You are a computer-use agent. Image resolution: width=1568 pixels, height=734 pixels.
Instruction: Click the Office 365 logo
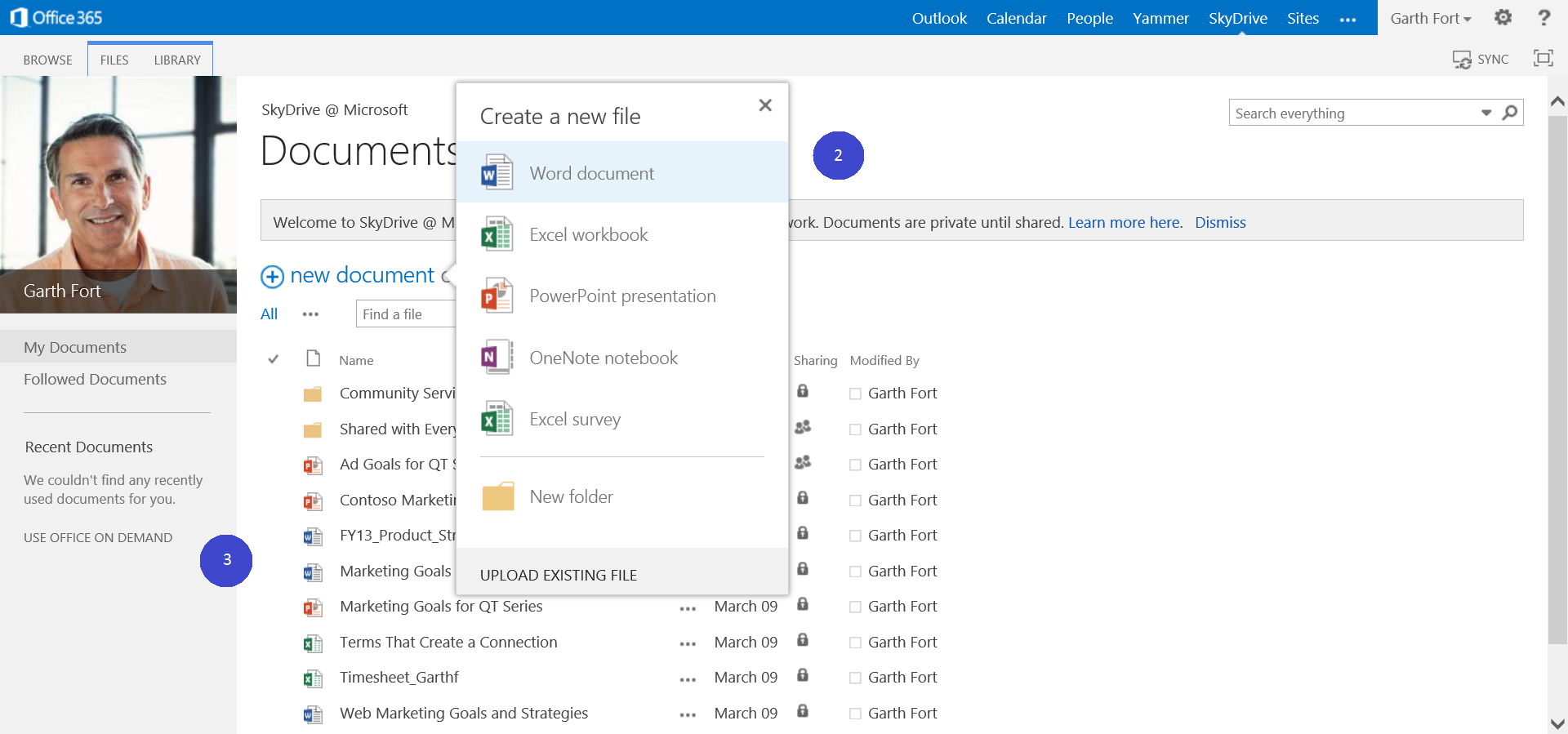[x=56, y=17]
